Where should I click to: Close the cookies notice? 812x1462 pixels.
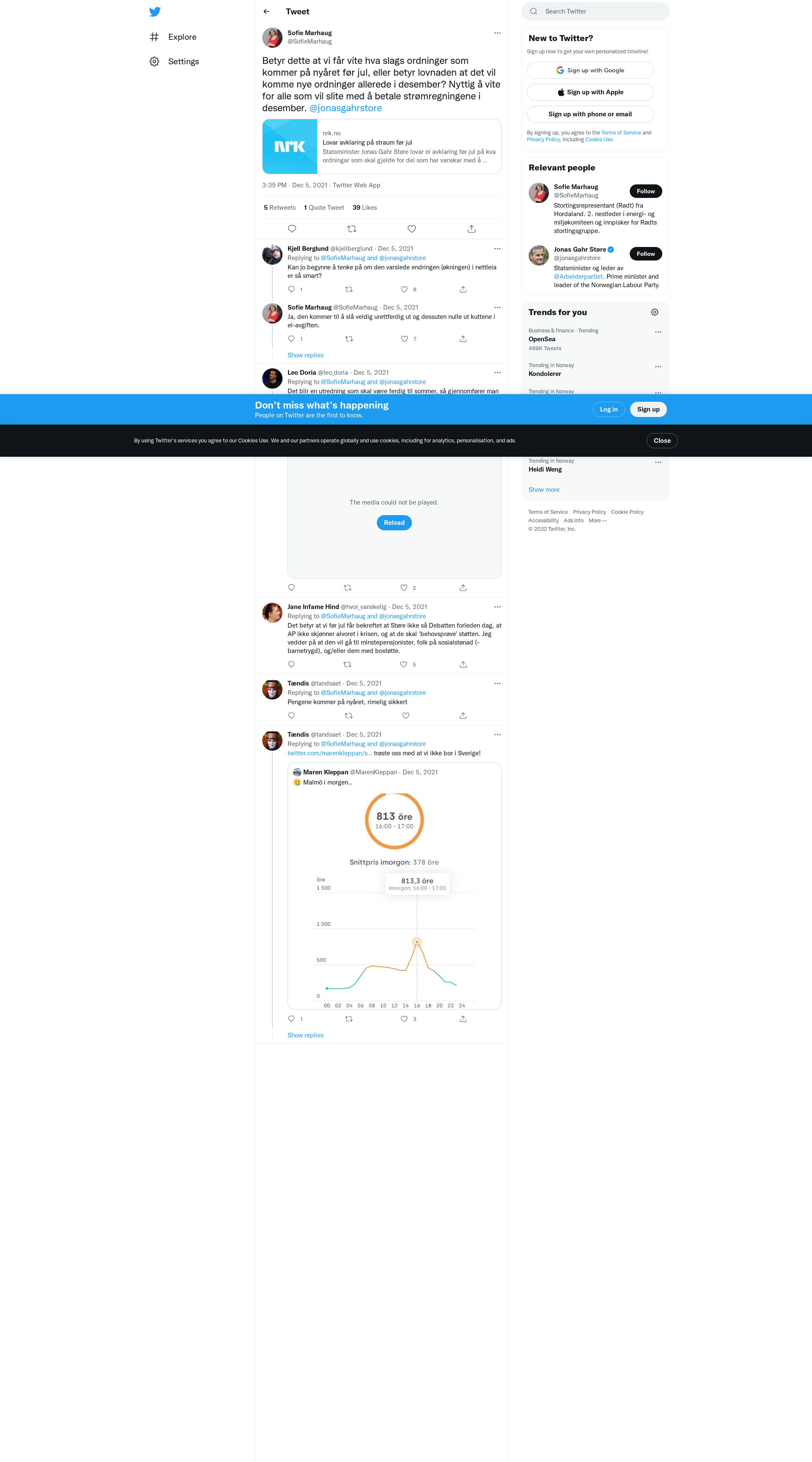click(661, 440)
